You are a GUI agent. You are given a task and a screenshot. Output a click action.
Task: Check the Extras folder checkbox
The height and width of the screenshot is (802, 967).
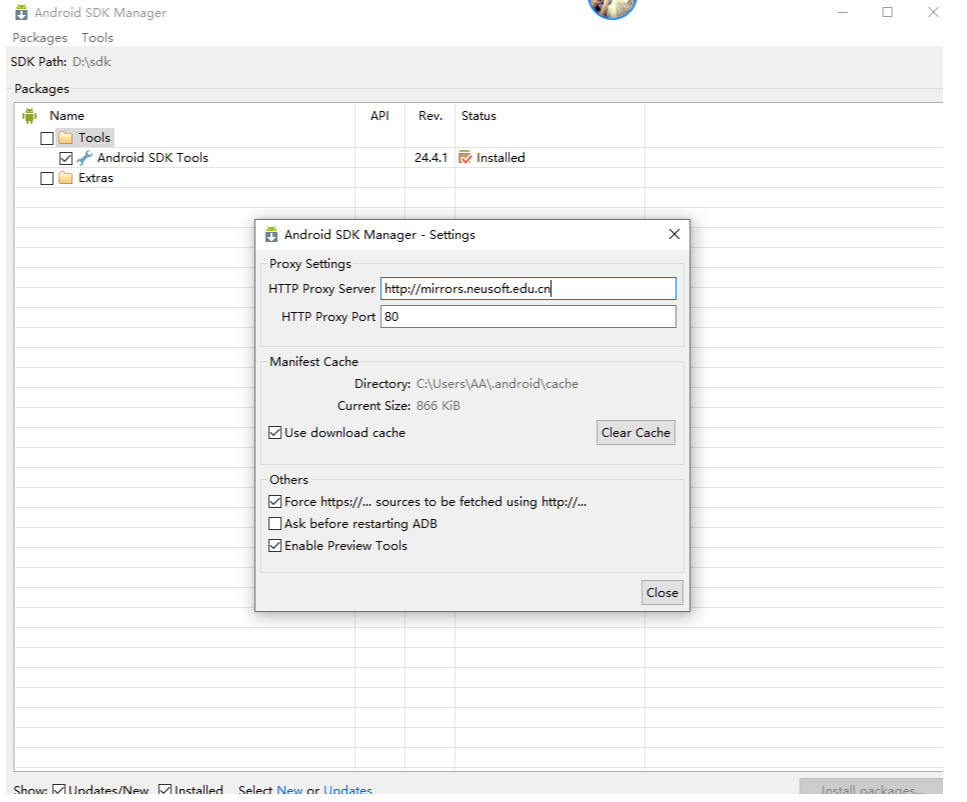[47, 178]
